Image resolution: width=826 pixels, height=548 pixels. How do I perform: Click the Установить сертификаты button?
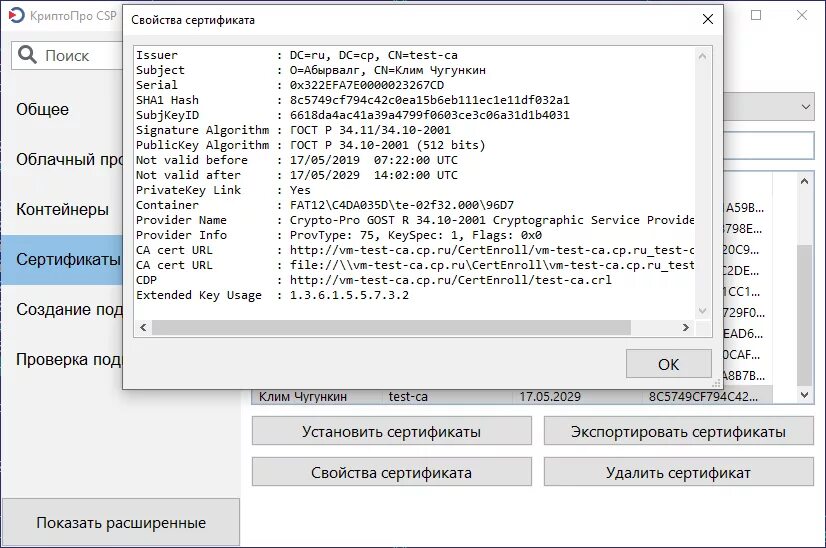tap(391, 431)
